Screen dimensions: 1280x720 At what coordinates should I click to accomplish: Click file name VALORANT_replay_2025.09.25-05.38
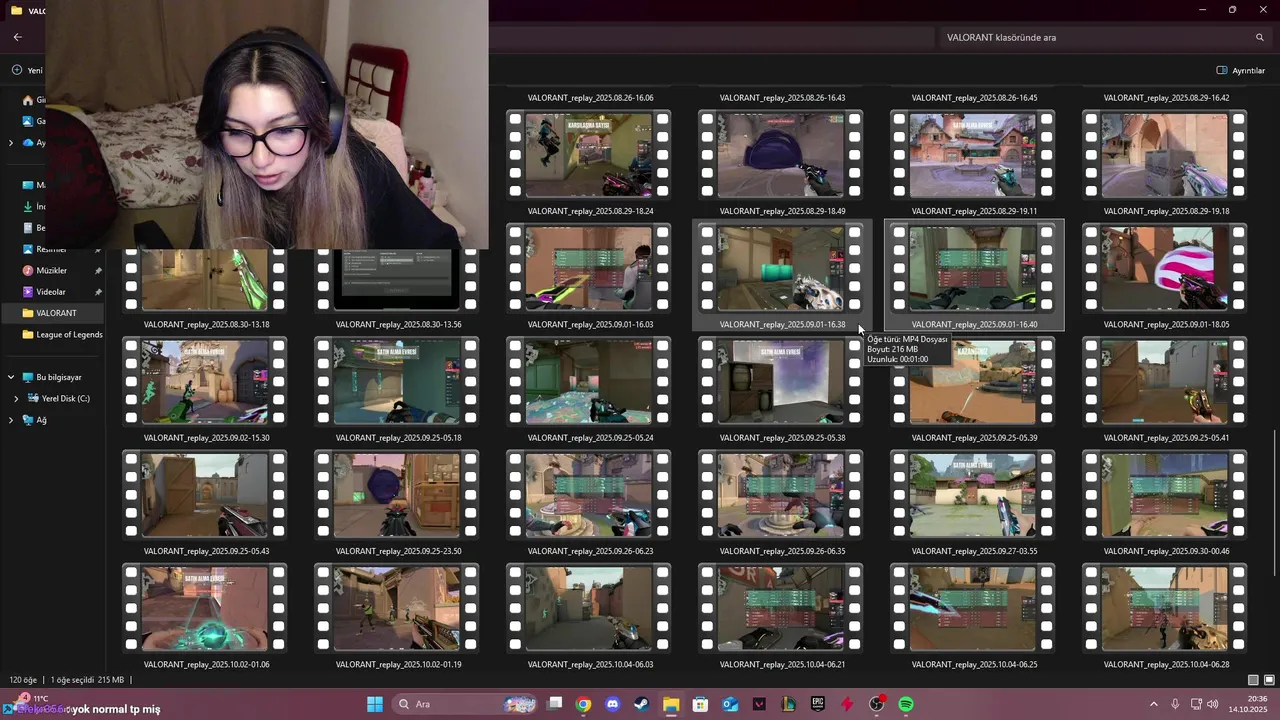(x=782, y=438)
